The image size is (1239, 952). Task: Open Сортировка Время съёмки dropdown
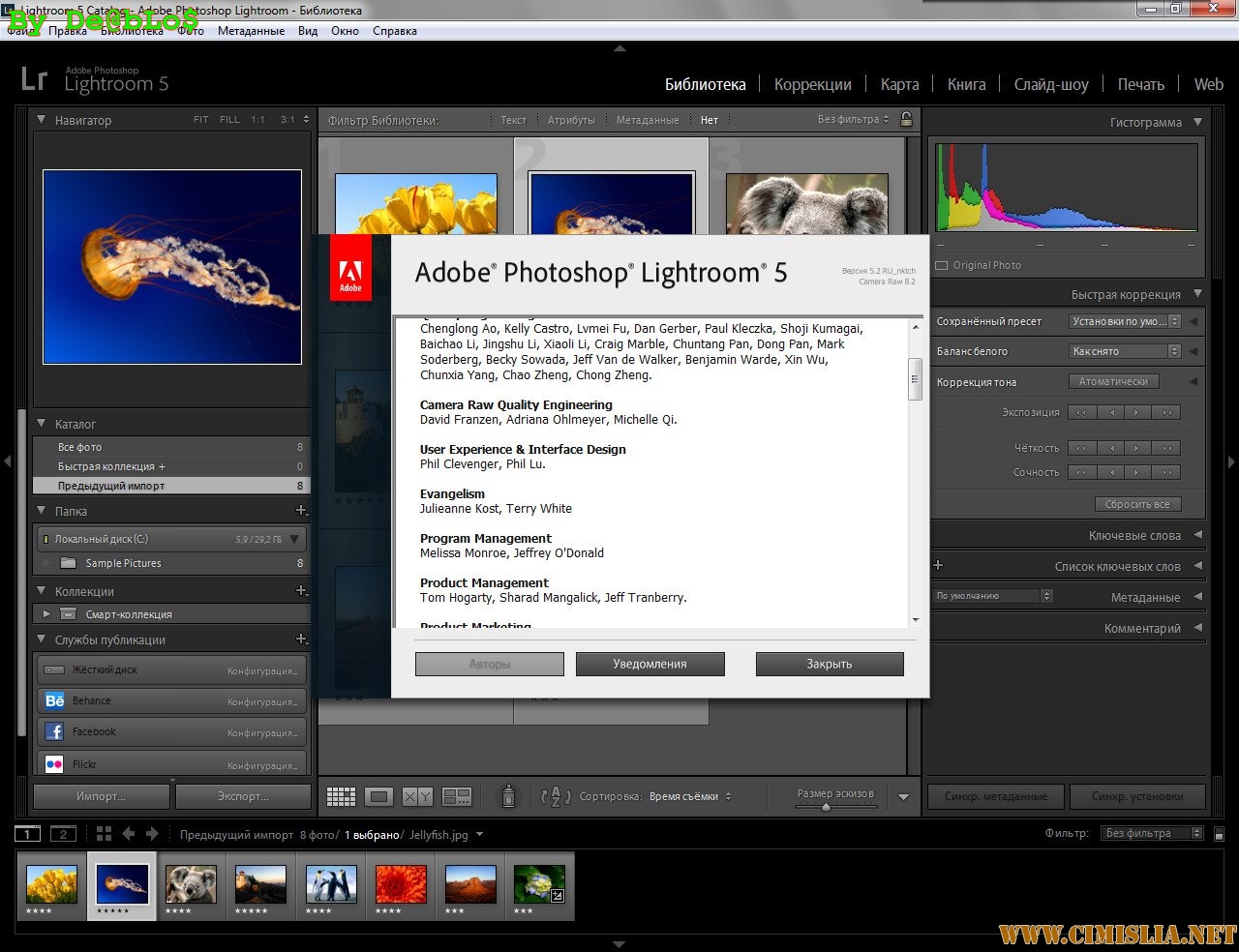point(690,796)
